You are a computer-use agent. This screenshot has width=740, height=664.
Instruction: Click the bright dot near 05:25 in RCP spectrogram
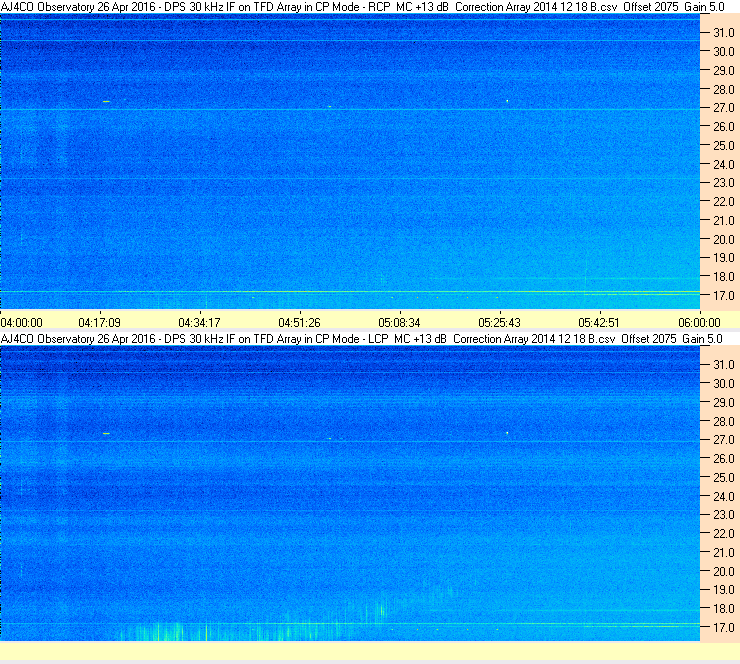coord(507,101)
